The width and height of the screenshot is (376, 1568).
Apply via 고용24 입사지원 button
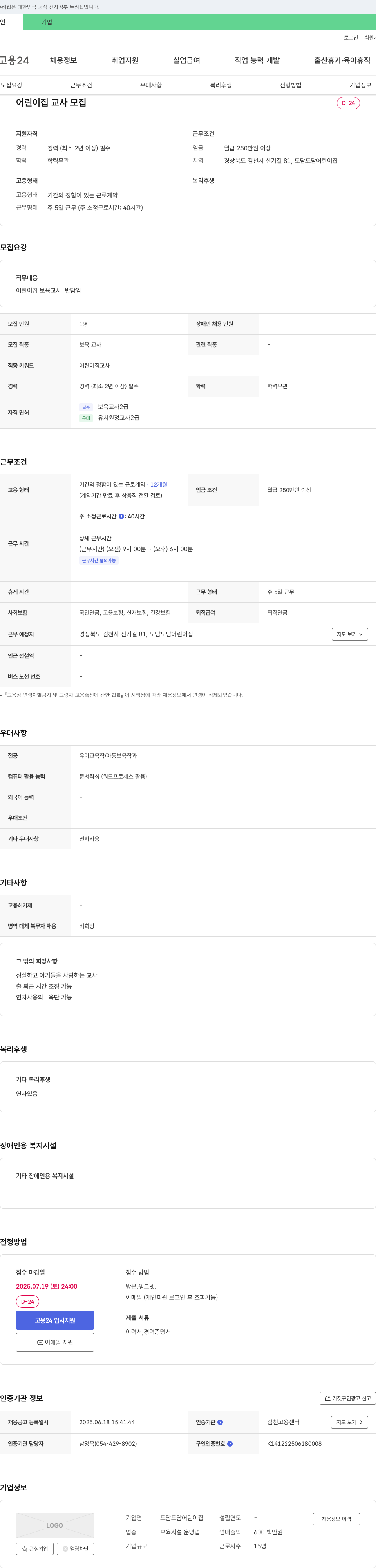tap(55, 1320)
